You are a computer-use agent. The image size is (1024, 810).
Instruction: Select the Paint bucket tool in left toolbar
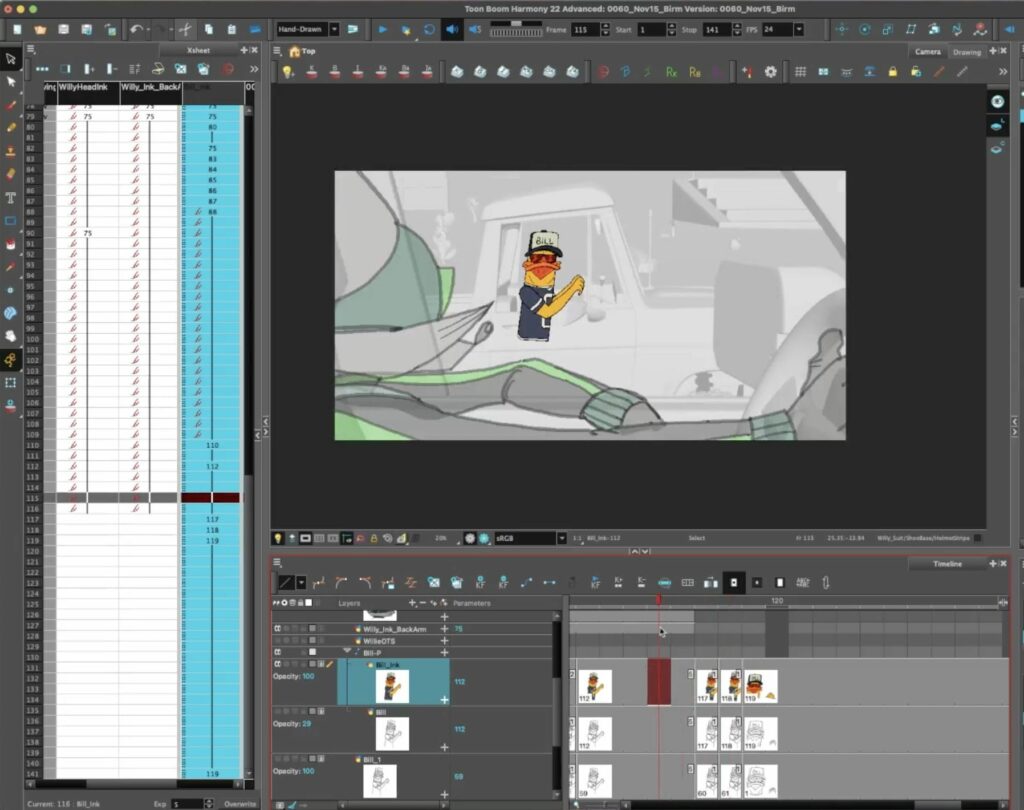point(10,244)
